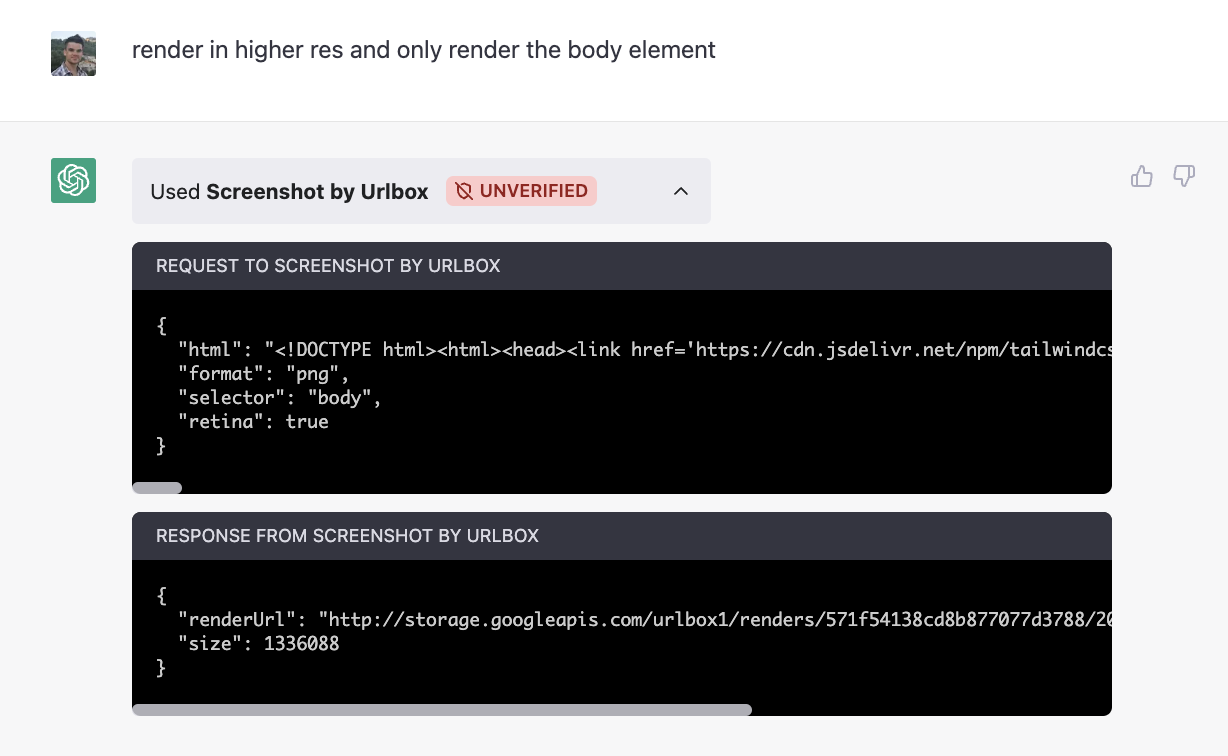Select the UNVERIFIED plugin badge
The width and height of the screenshot is (1228, 756).
(x=521, y=191)
